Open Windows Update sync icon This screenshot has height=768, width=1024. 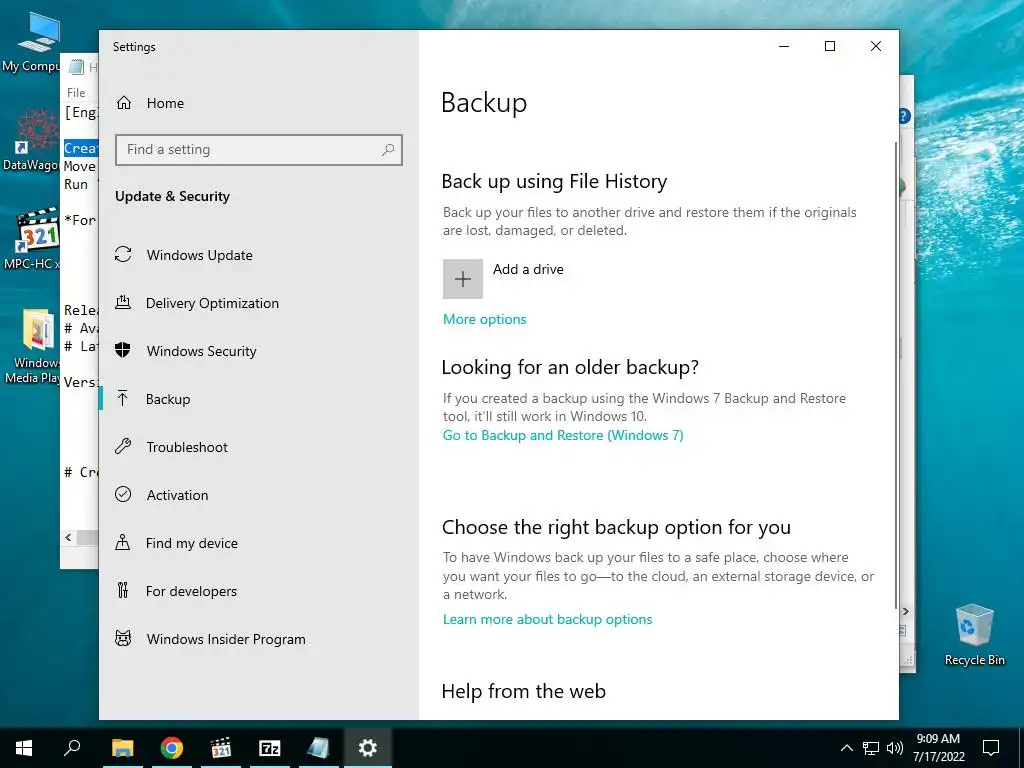[123, 255]
